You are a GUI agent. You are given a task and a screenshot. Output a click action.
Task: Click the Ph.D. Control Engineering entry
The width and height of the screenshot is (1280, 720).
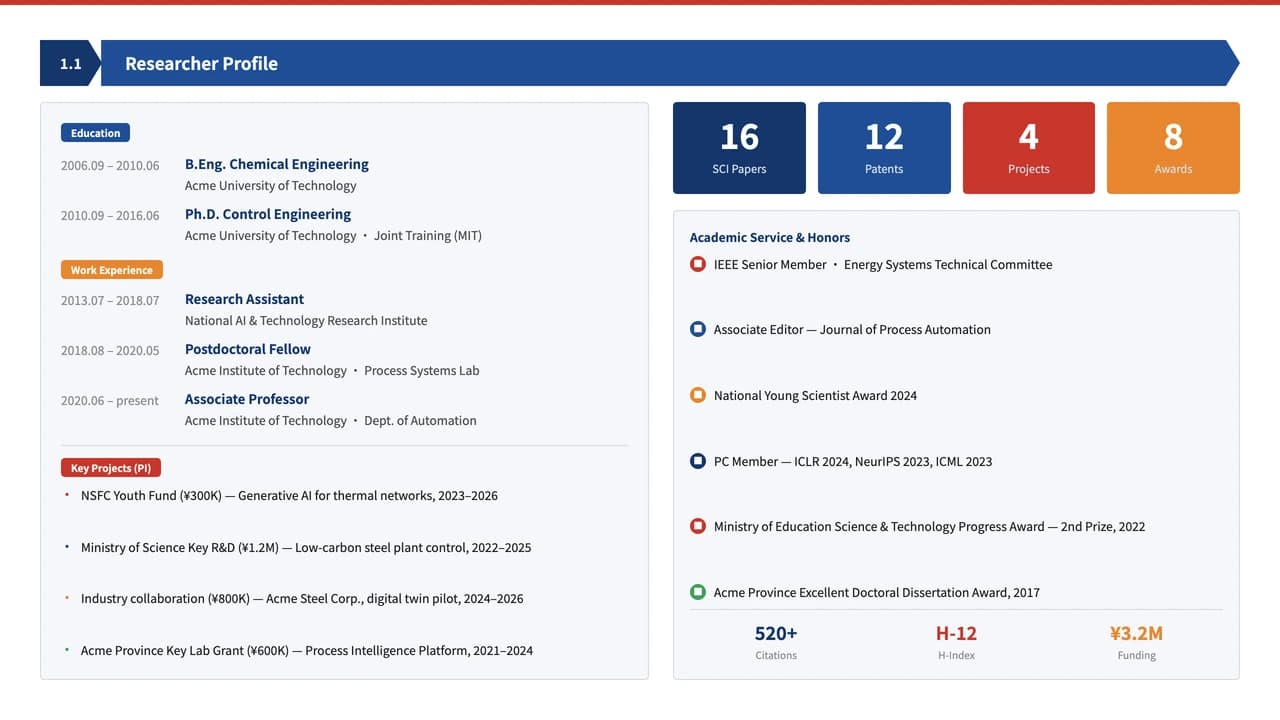(x=268, y=214)
